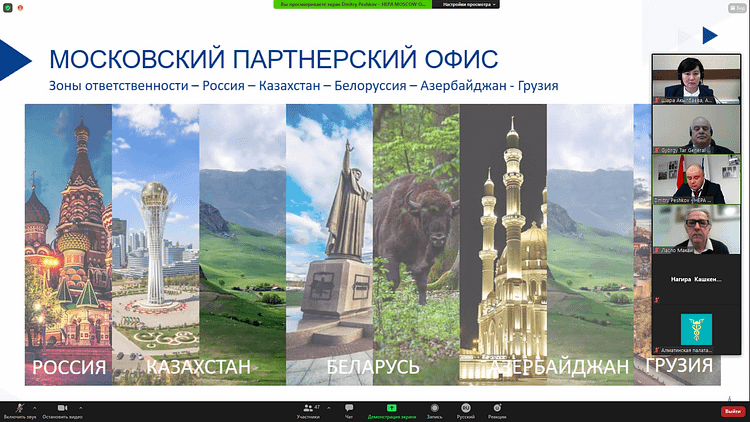
Task: Click slide title МОСКОВСКИЙ ПАРТНЕРСКИЙ ОФИС
Action: 274,59
